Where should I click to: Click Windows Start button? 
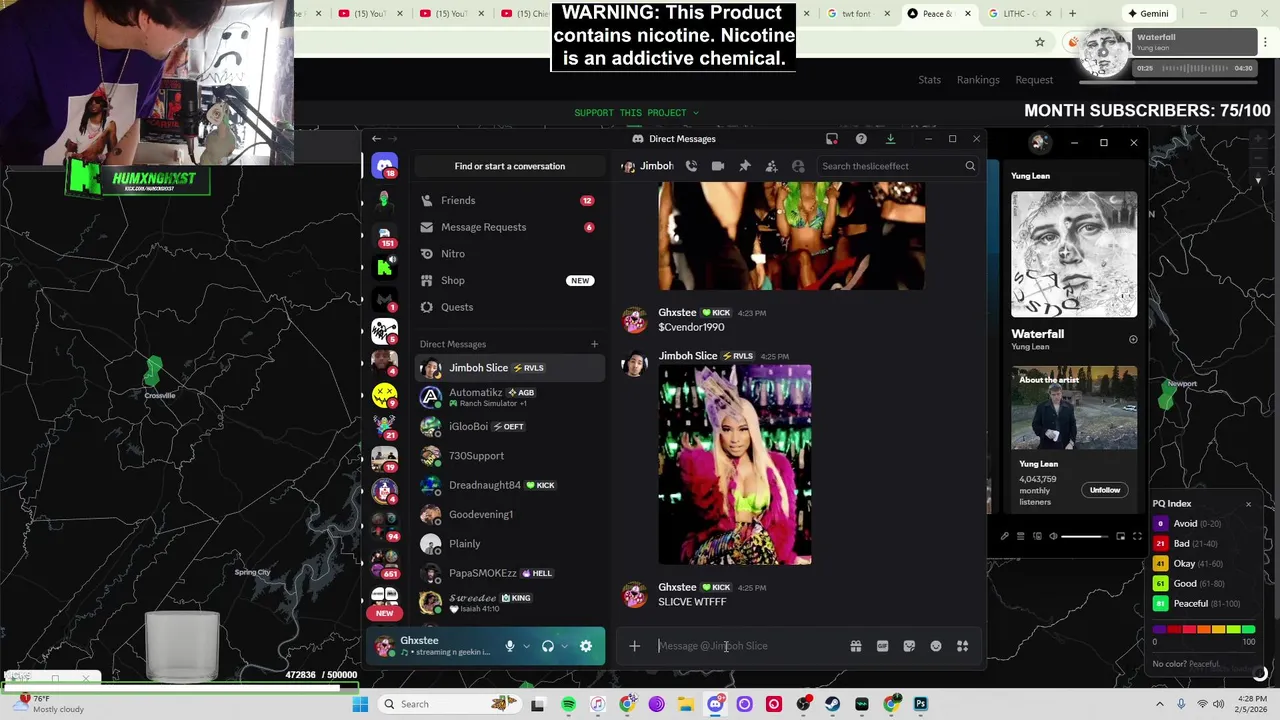point(360,704)
